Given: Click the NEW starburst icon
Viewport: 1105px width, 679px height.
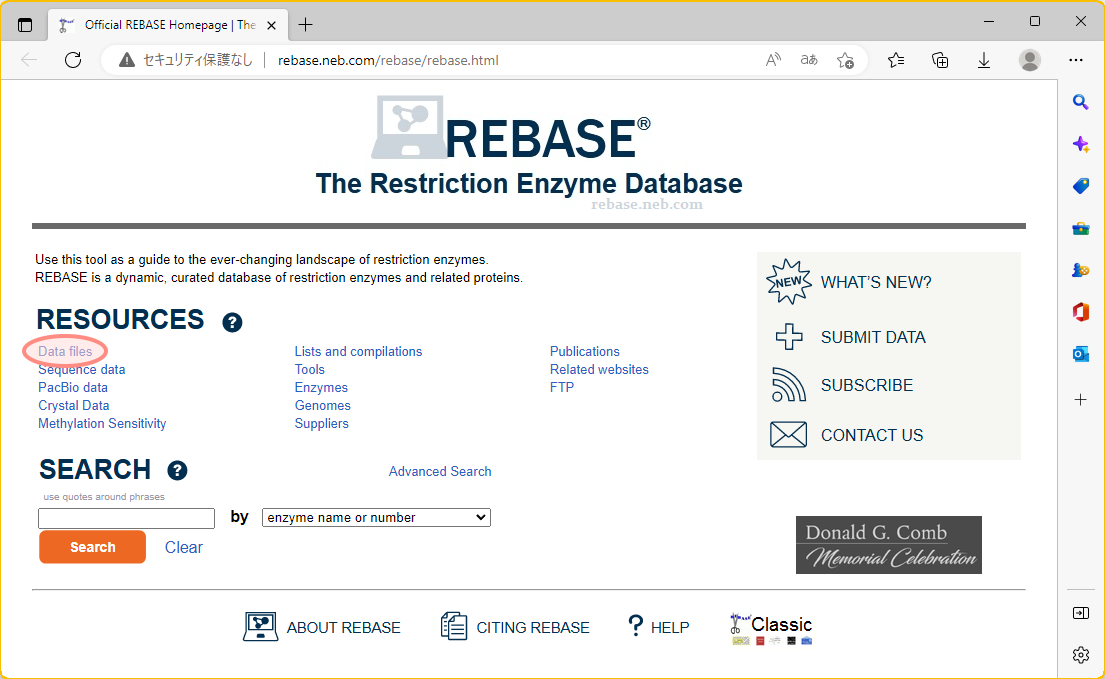Looking at the screenshot, I should 789,282.
